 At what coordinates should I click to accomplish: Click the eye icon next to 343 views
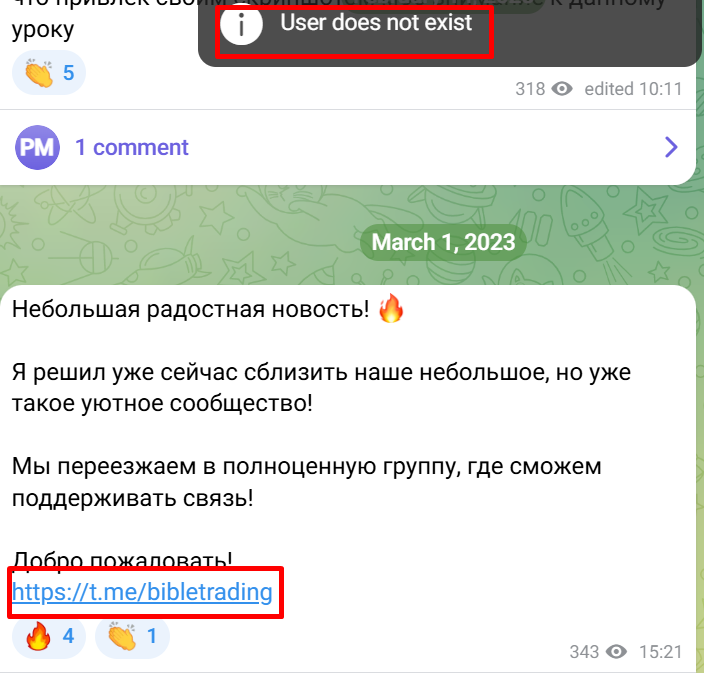[x=616, y=651]
